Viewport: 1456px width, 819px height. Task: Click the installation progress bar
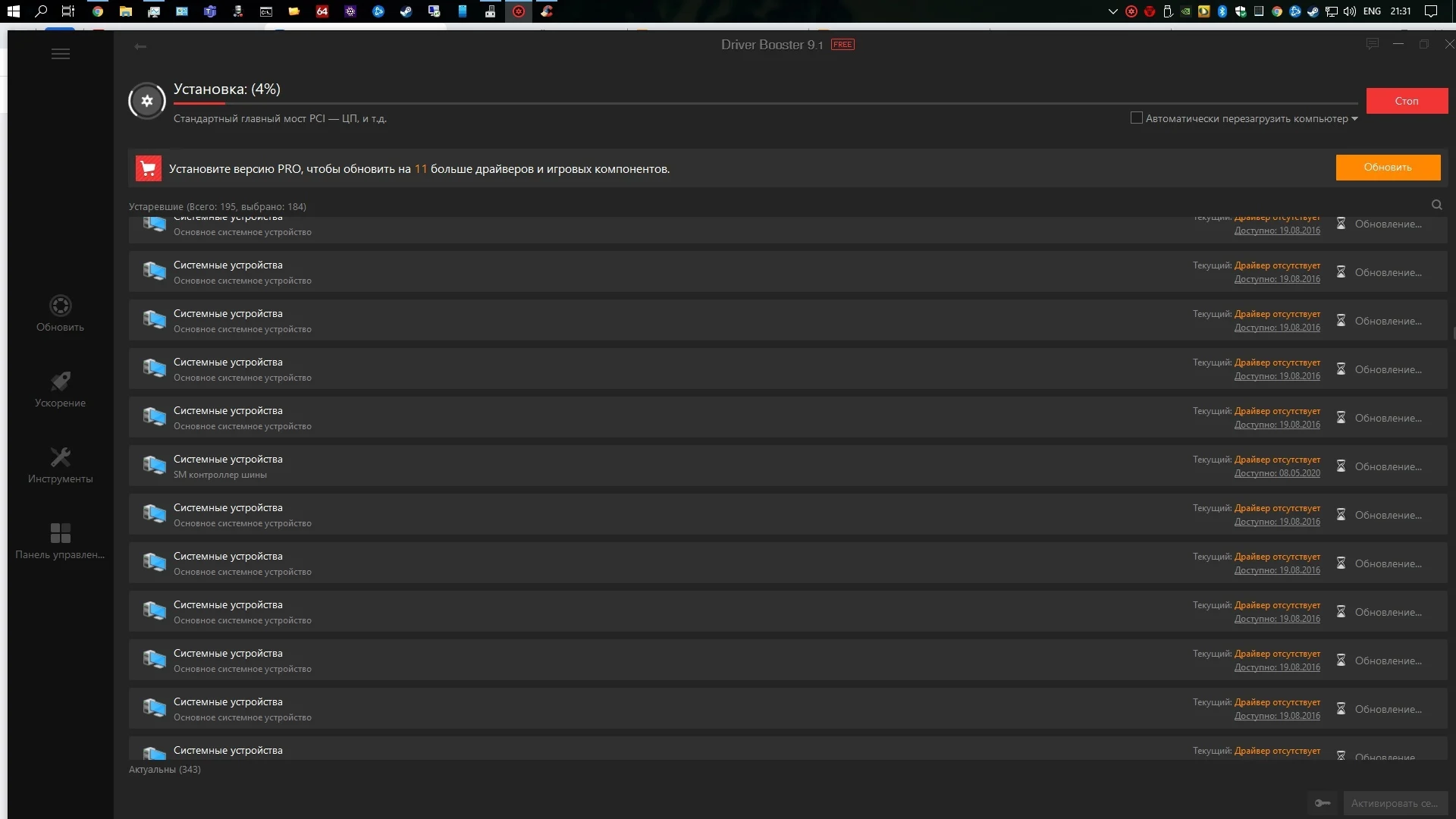[x=764, y=103]
